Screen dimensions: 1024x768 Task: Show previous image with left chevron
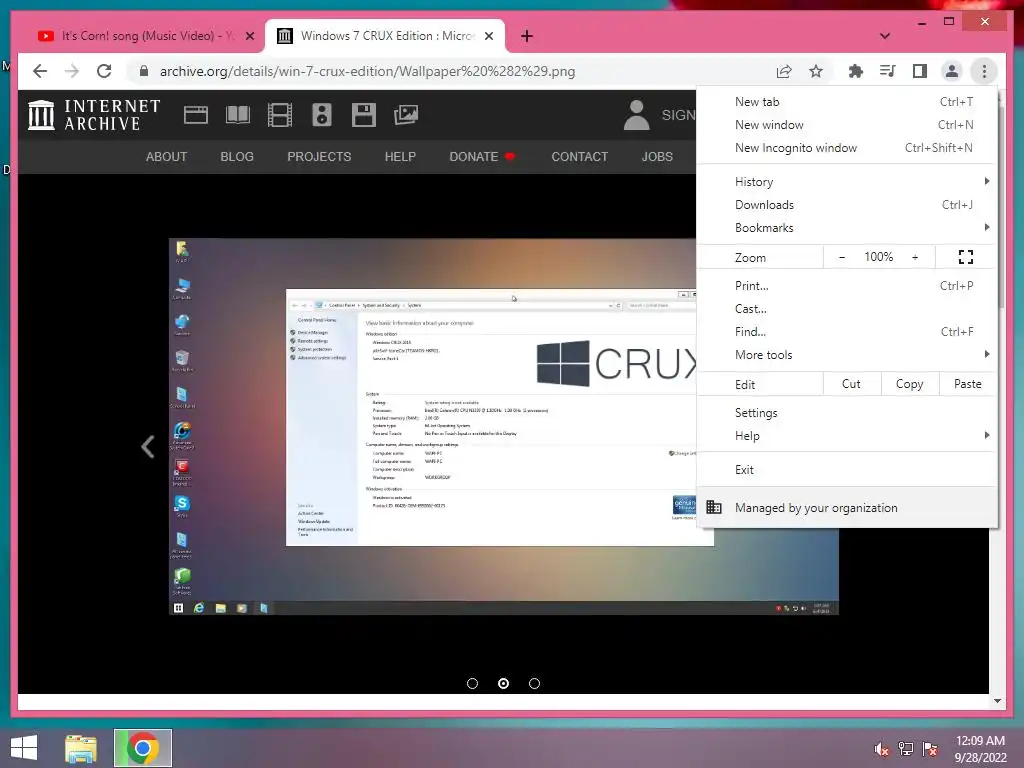point(148,447)
